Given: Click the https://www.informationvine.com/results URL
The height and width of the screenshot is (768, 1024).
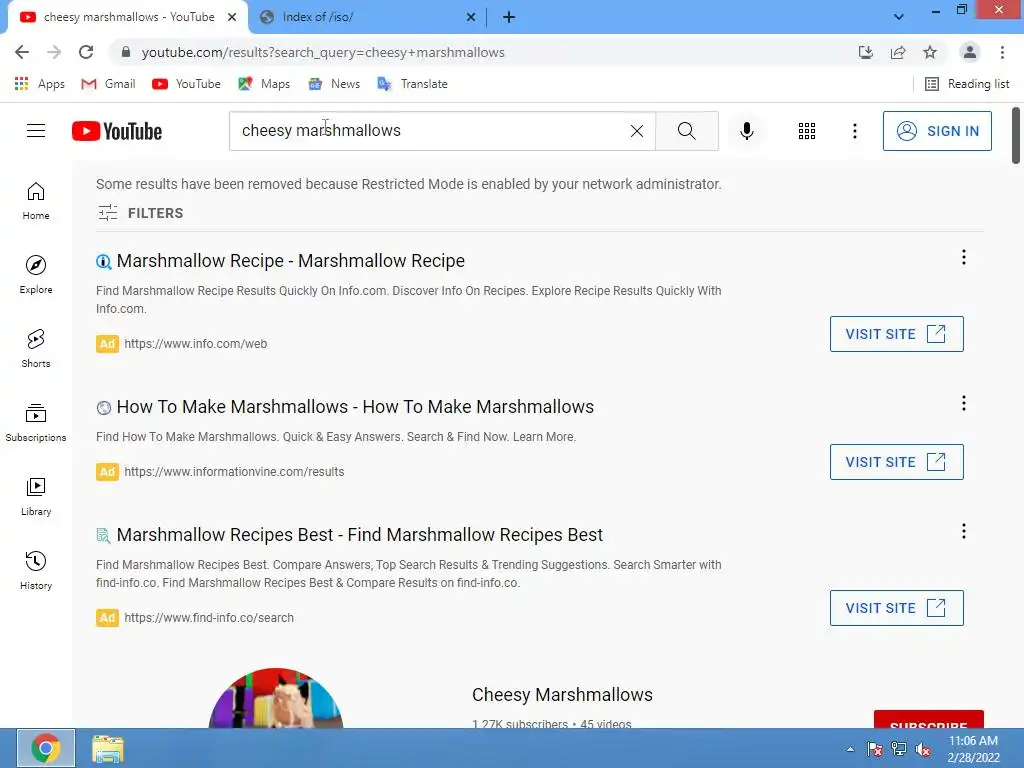Looking at the screenshot, I should coord(234,472).
